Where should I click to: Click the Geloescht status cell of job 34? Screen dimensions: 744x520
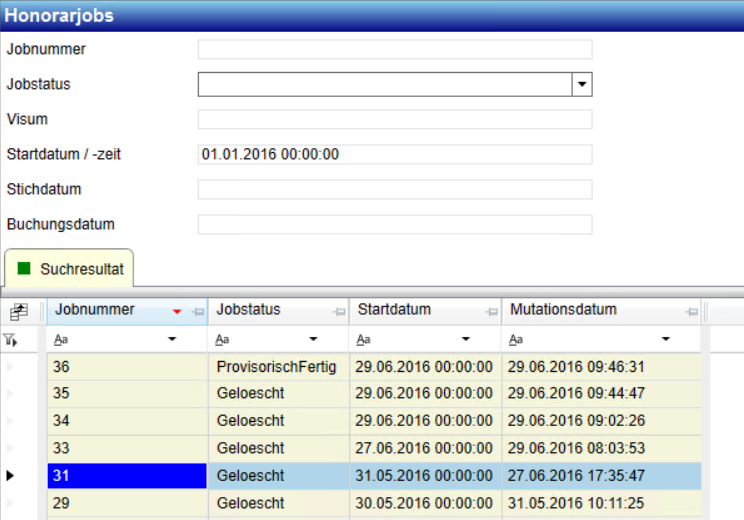279,421
